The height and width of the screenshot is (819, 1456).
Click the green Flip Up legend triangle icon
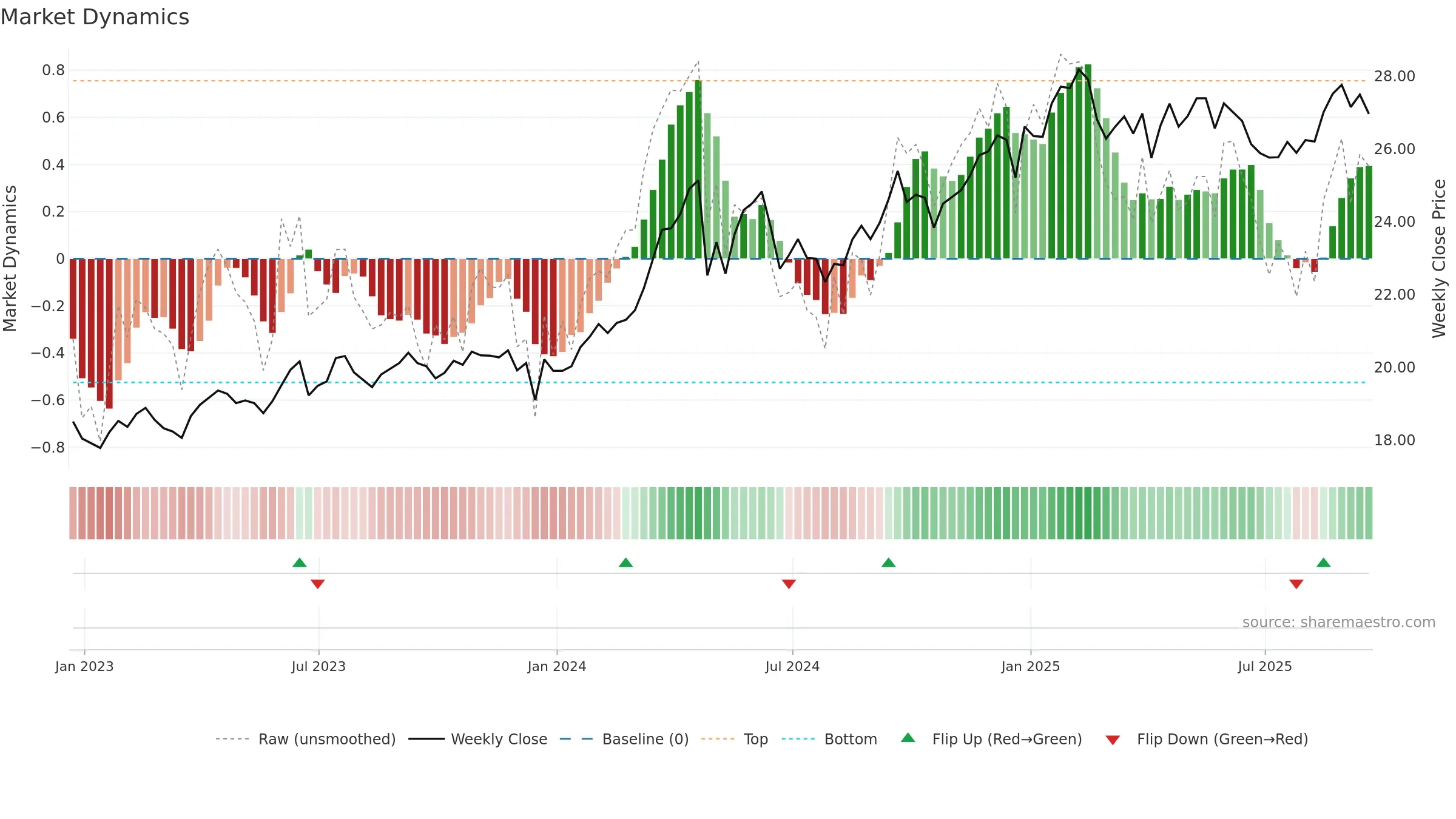(908, 738)
